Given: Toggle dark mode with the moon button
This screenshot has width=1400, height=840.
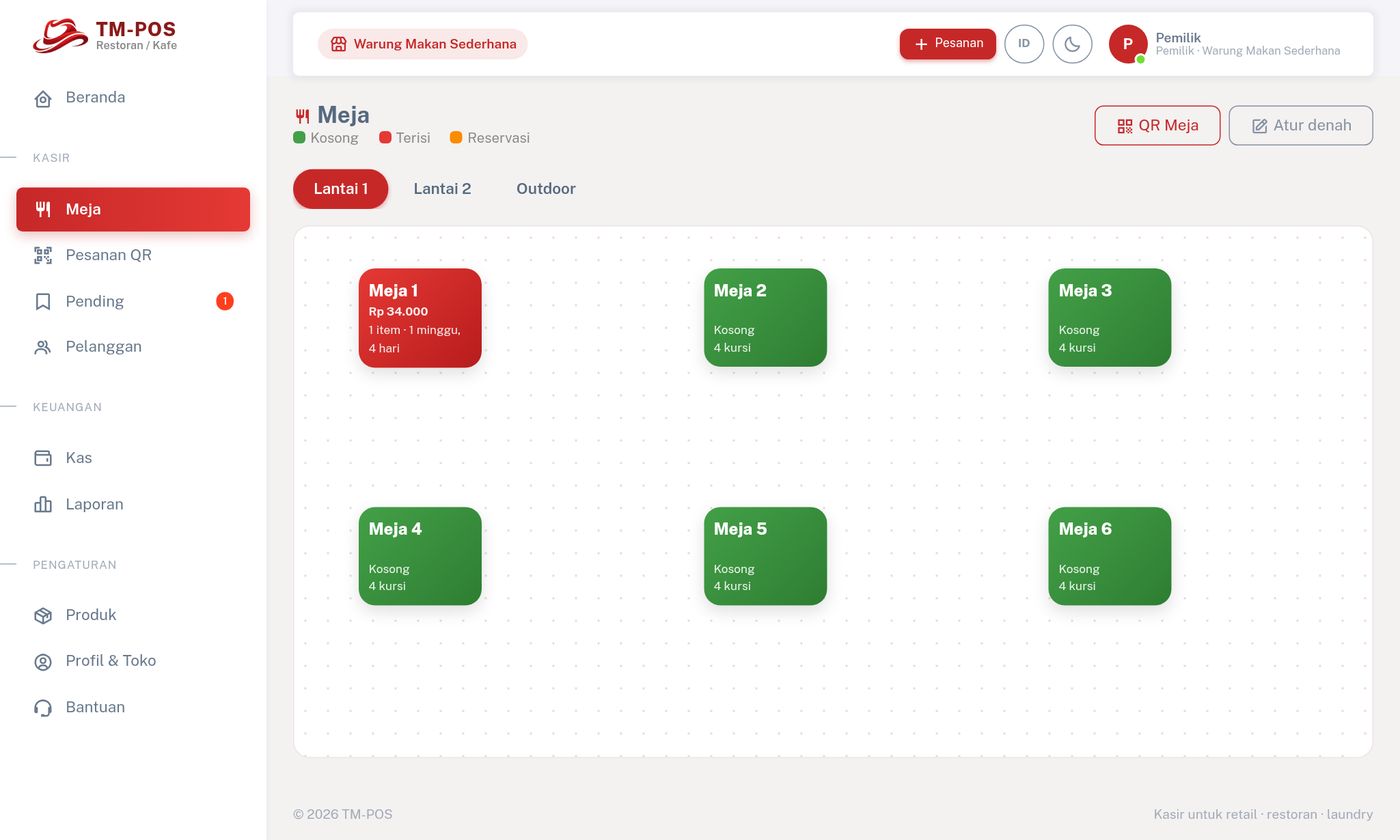Looking at the screenshot, I should 1072,44.
